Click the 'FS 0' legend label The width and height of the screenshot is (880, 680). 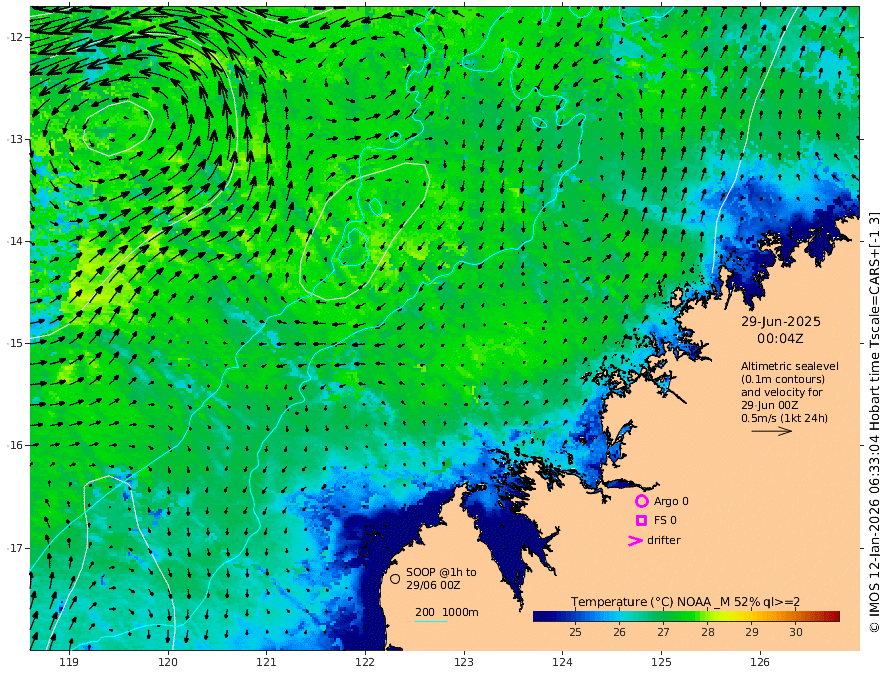[665, 520]
